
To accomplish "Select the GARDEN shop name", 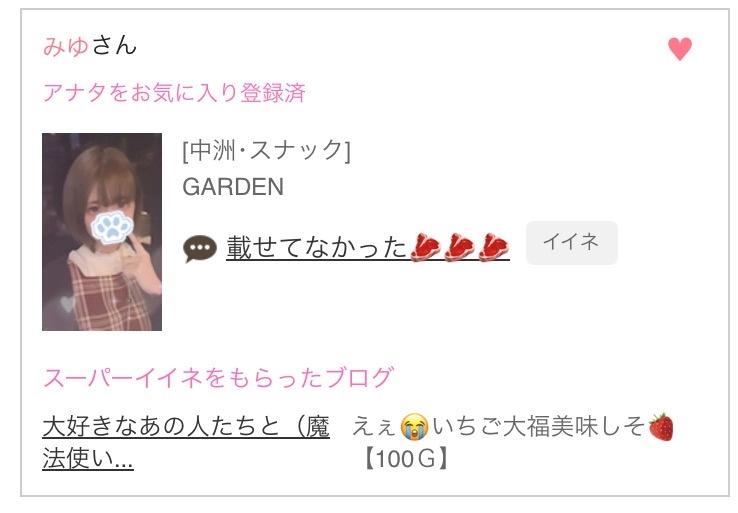I will (233, 187).
